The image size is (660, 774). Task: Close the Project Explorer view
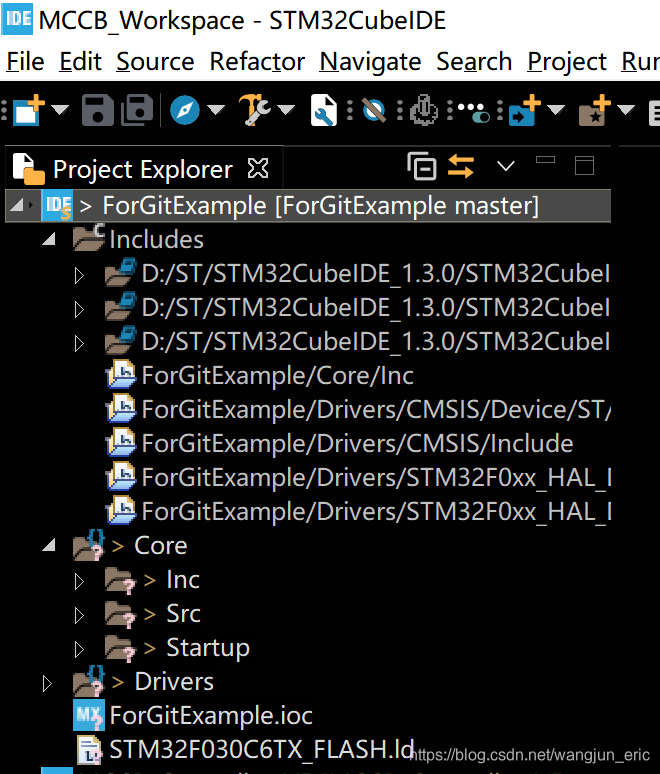(x=258, y=168)
